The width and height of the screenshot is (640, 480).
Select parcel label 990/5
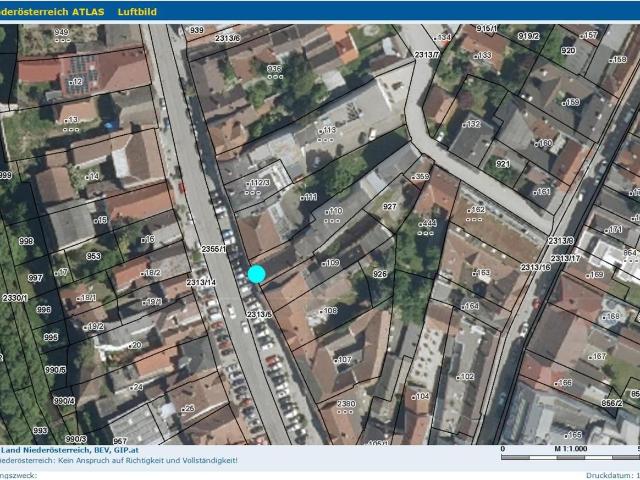click(56, 370)
